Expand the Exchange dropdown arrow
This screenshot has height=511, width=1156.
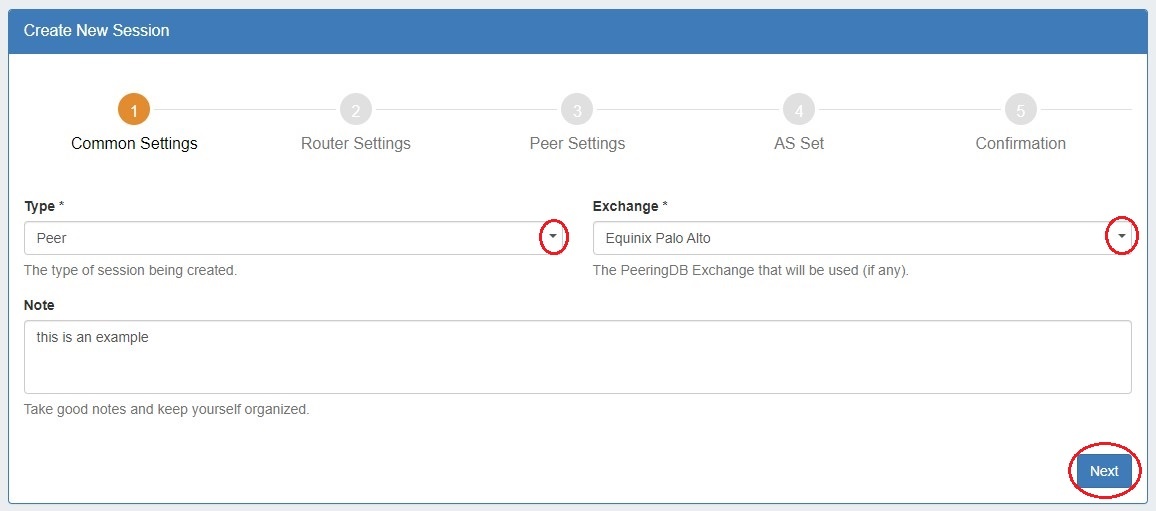coord(1122,237)
